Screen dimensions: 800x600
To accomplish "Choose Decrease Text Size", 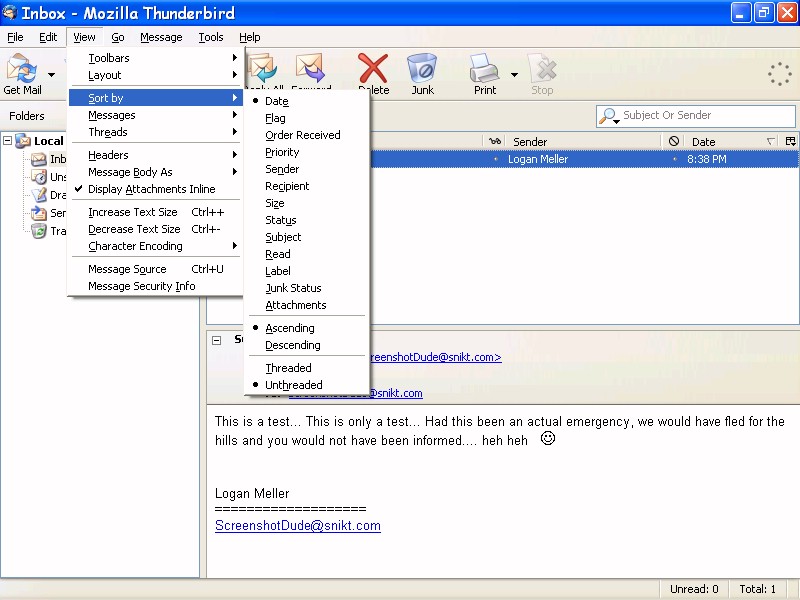I will [x=155, y=229].
